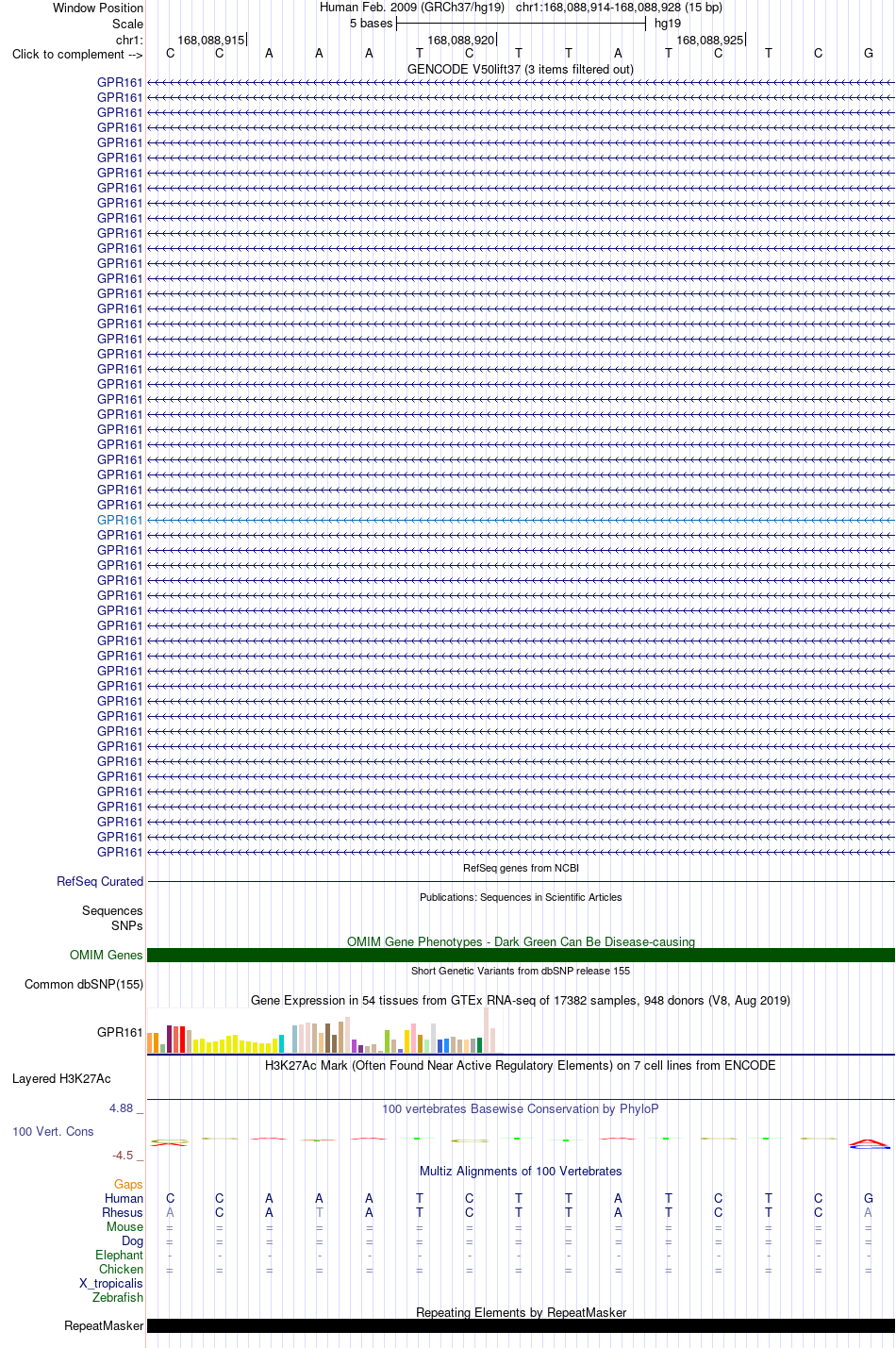Viewport: 896px width, 1348px height.
Task: Click the 'Click to complement -->' label
Action: 77,54
